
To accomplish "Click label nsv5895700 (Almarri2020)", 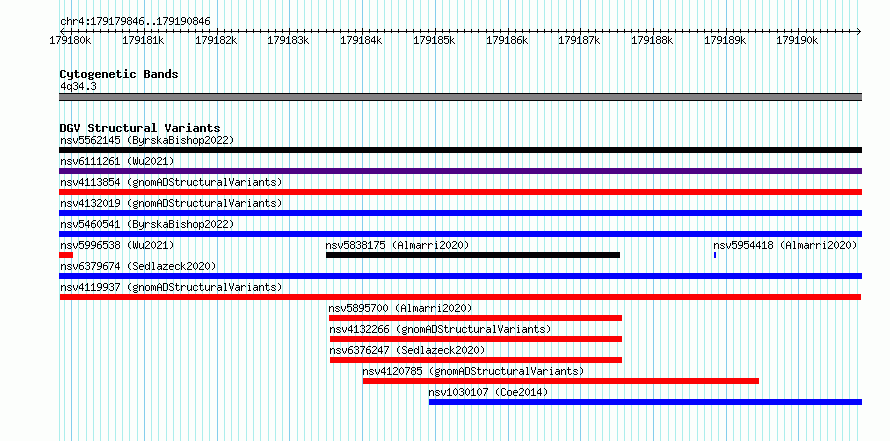I will point(400,308).
